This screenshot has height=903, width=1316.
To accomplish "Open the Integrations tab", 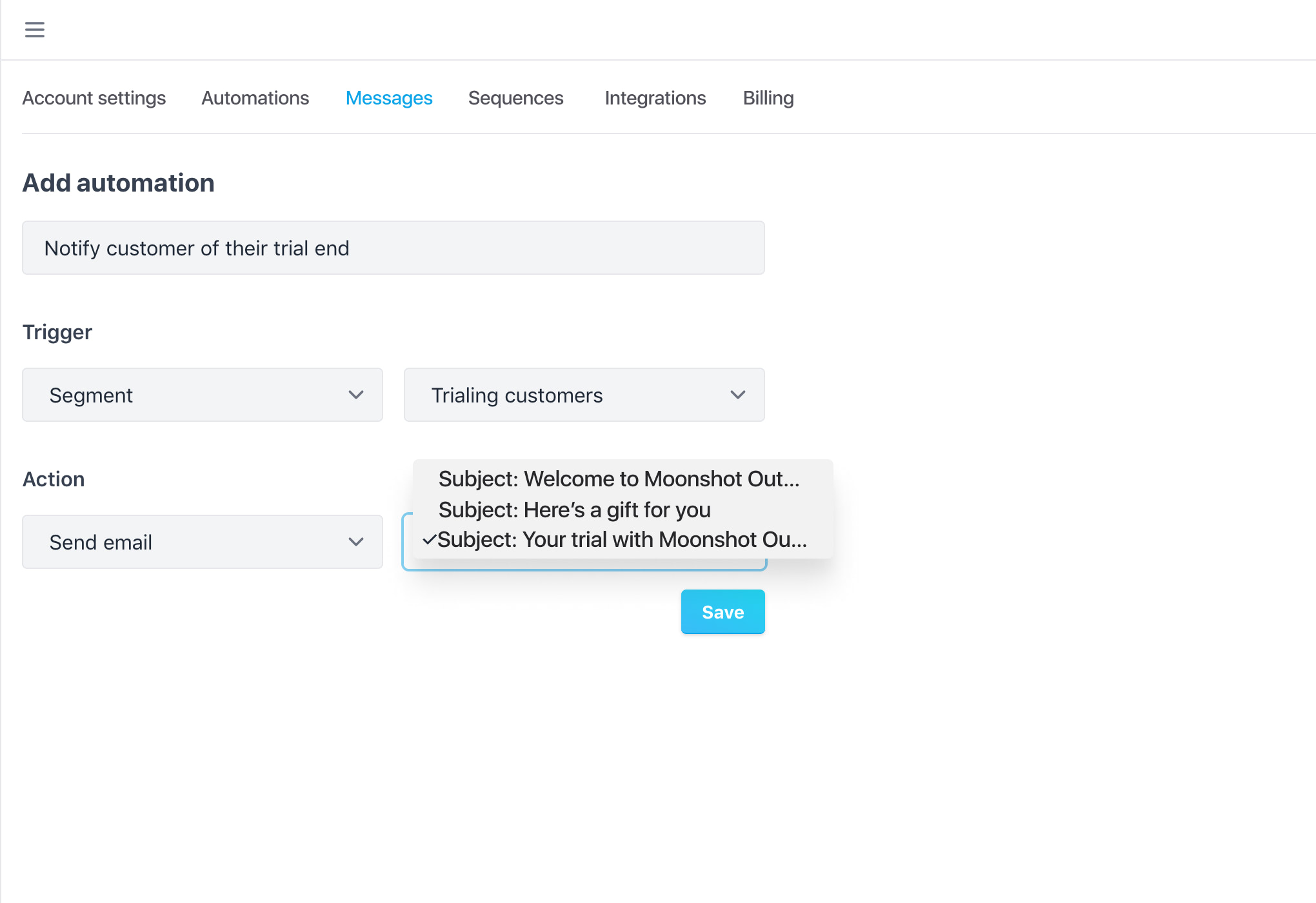I will (655, 98).
